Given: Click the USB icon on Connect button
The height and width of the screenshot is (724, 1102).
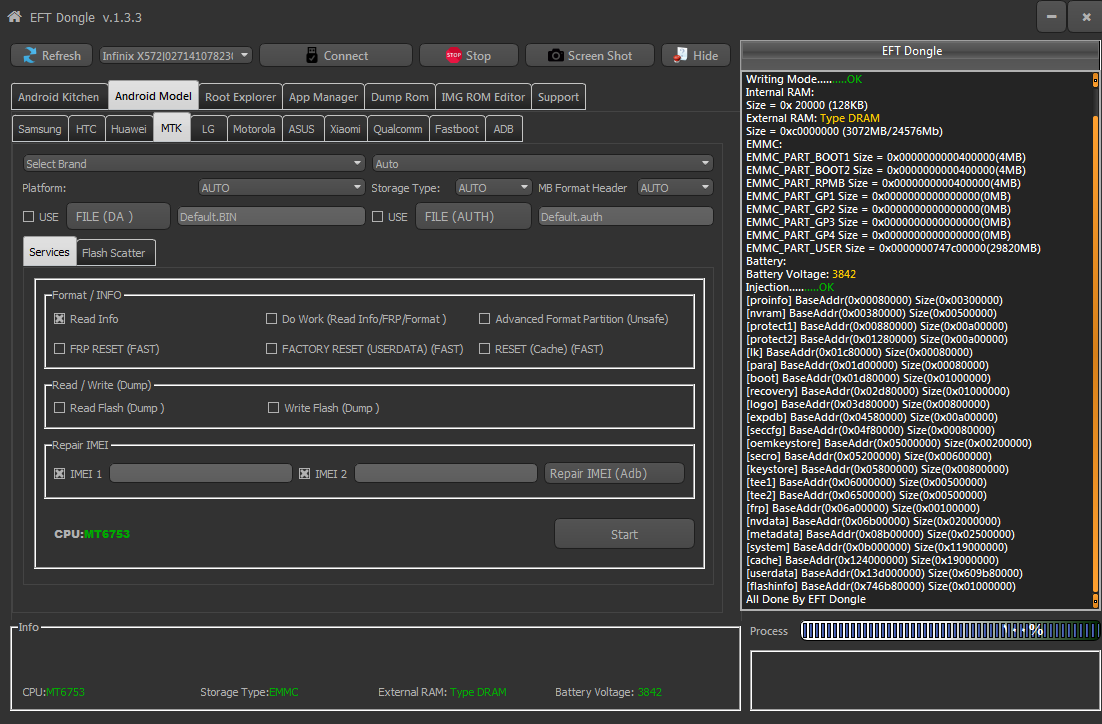Looking at the screenshot, I should 311,56.
